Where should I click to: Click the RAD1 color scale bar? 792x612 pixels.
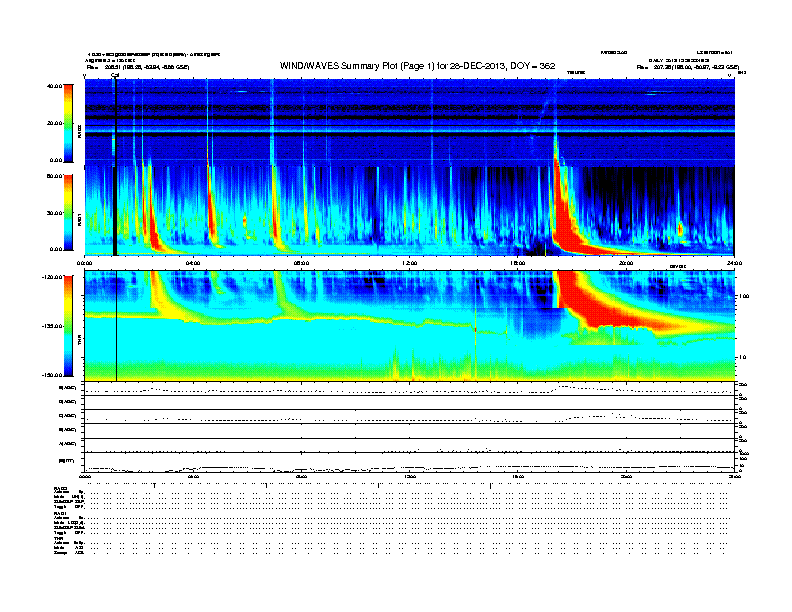click(68, 213)
